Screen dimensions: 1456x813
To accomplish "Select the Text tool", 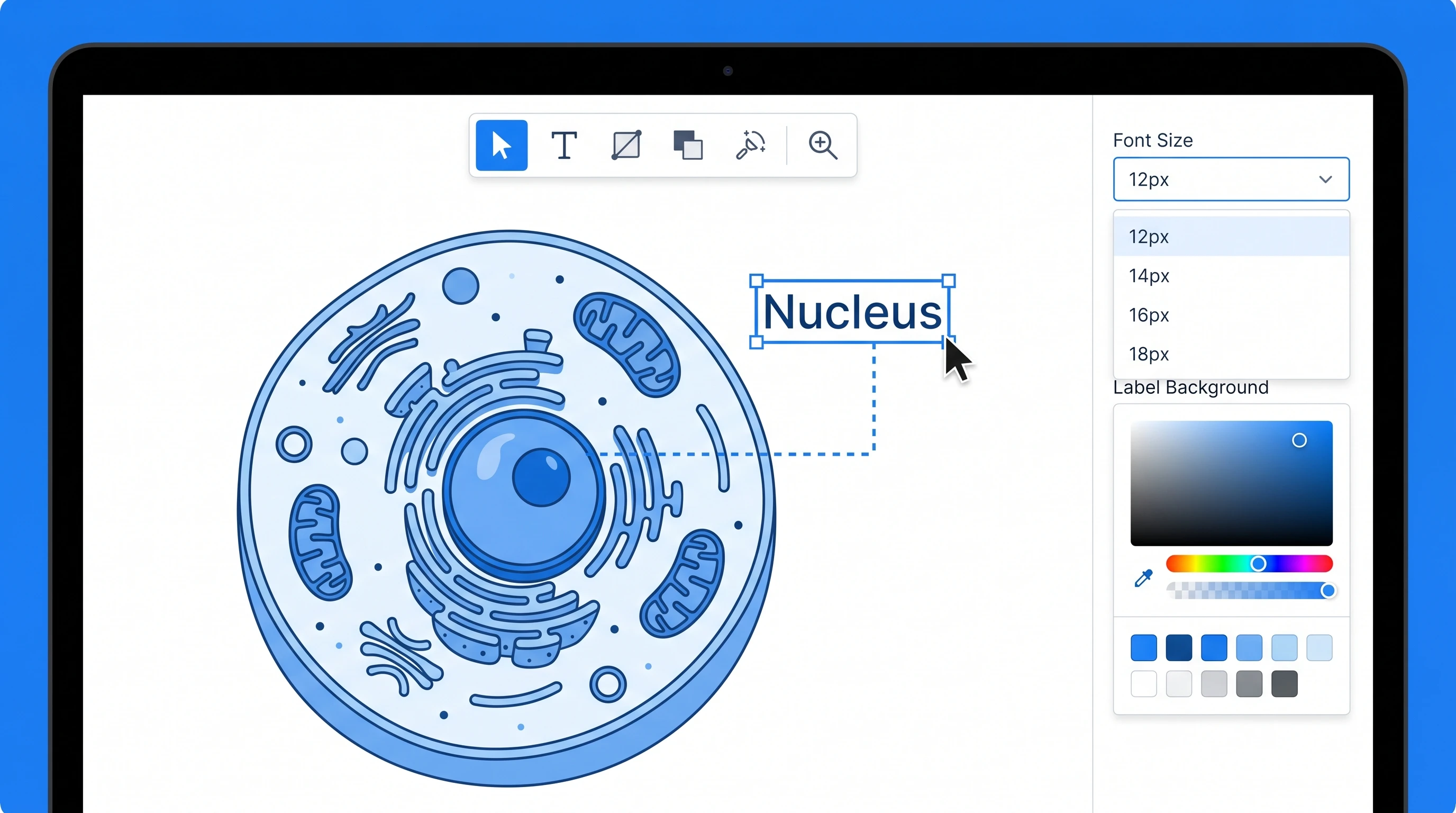I will (x=563, y=146).
